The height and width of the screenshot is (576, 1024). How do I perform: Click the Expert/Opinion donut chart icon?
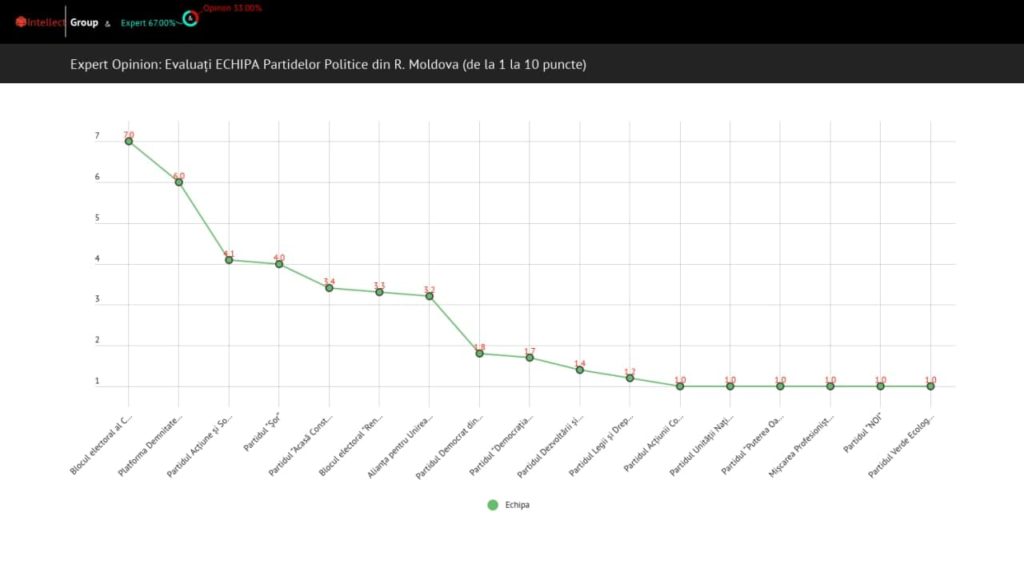pos(189,19)
